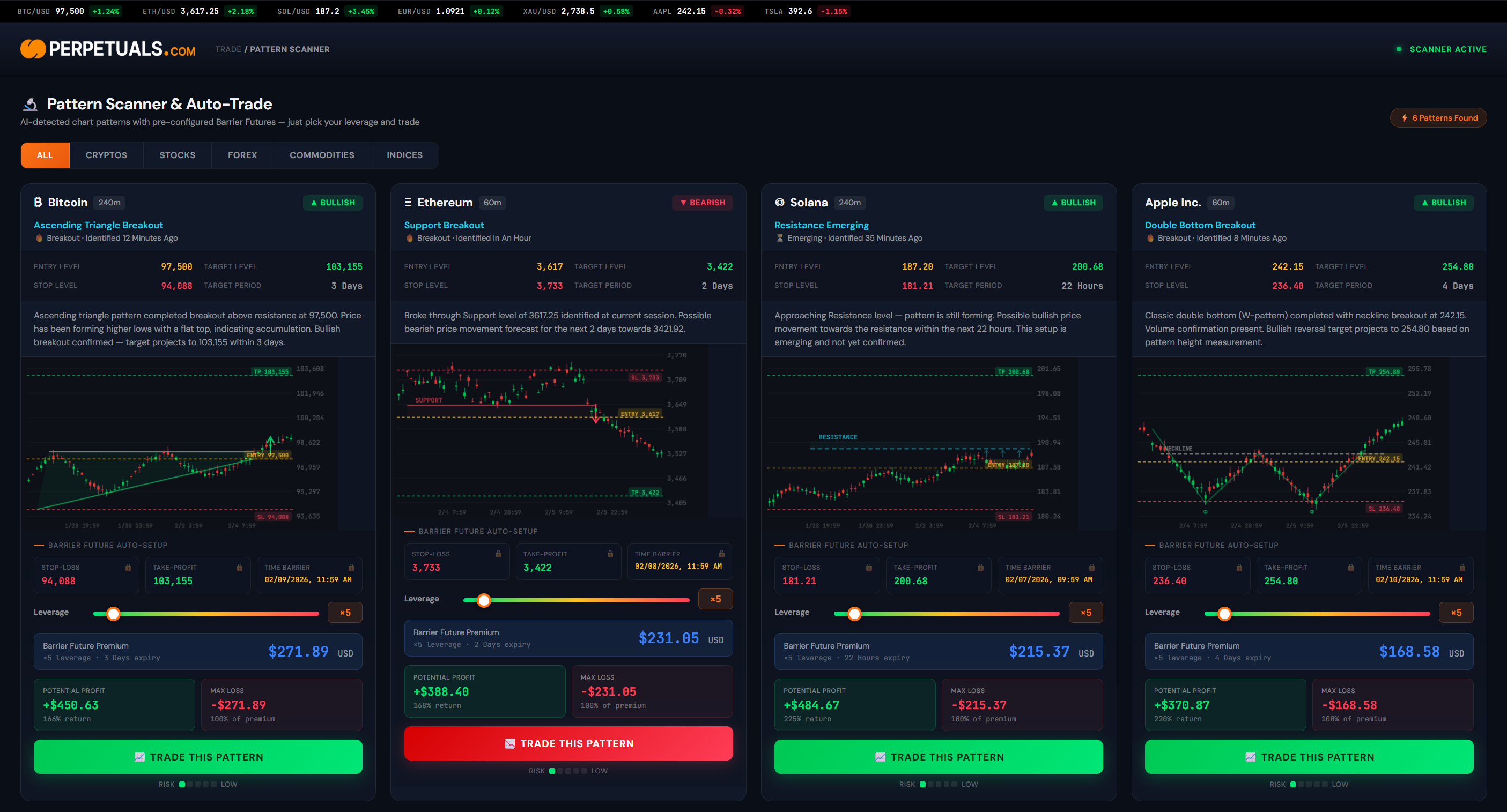Viewport: 1507px width, 812px height.
Task: Open the Double Bottom Breakout pattern link
Action: pos(1200,225)
